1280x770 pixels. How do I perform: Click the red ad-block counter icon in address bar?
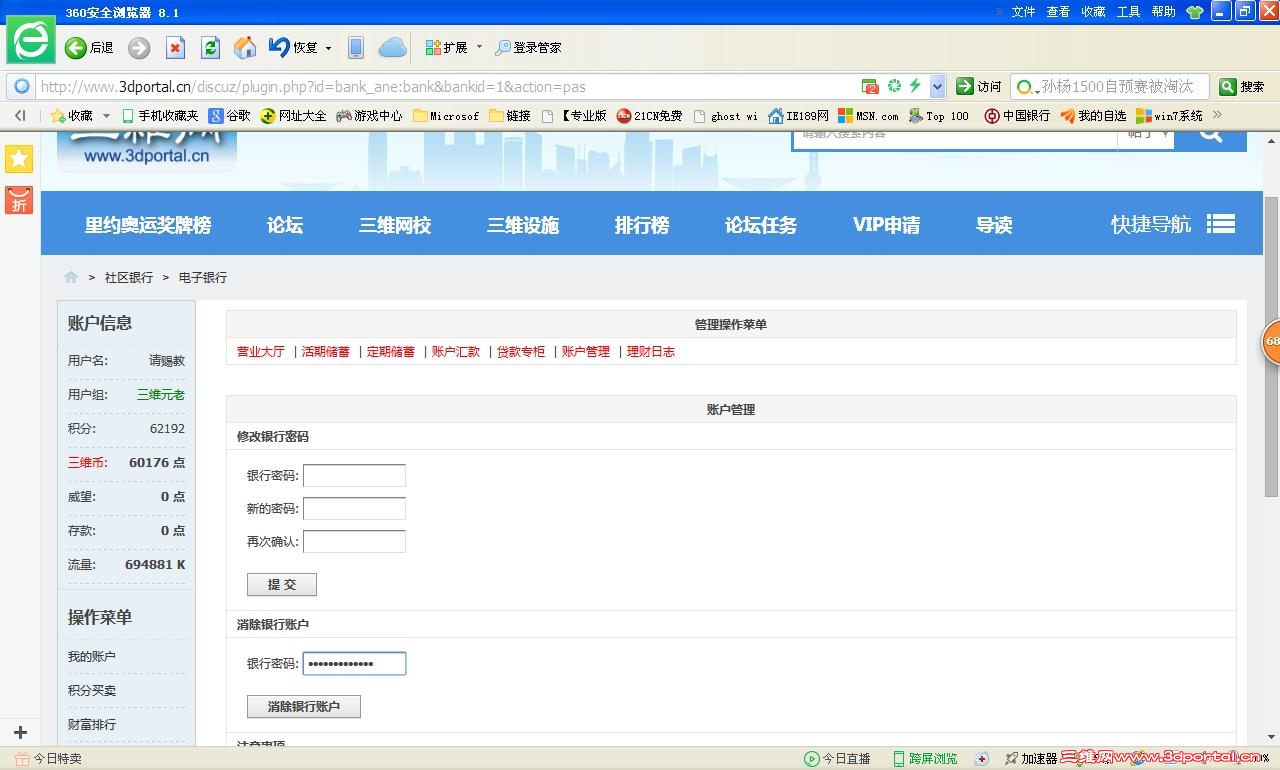[870, 87]
